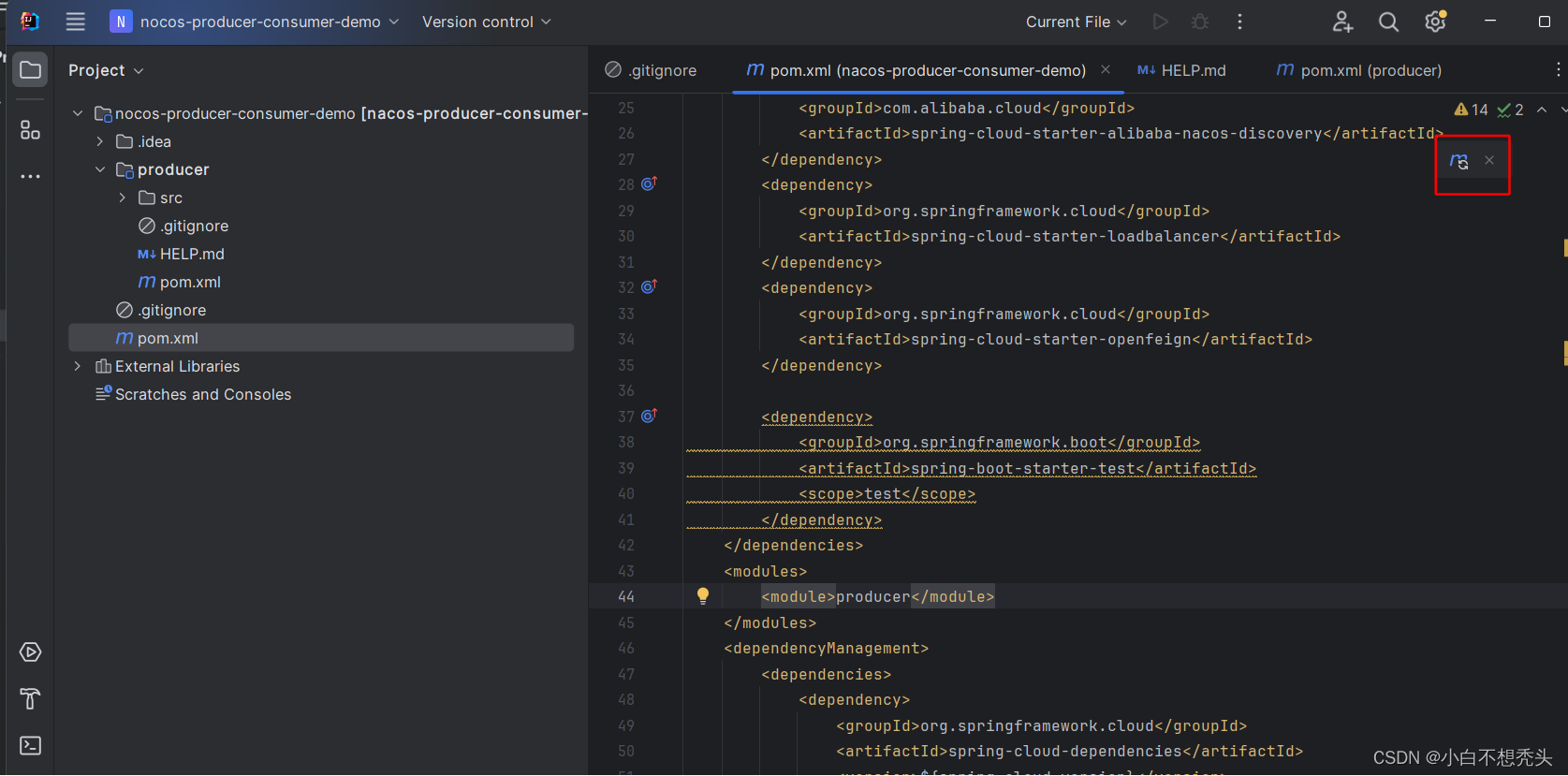Switch to the HELP.md editor tab
The width and height of the screenshot is (1568, 776).
pos(1181,70)
